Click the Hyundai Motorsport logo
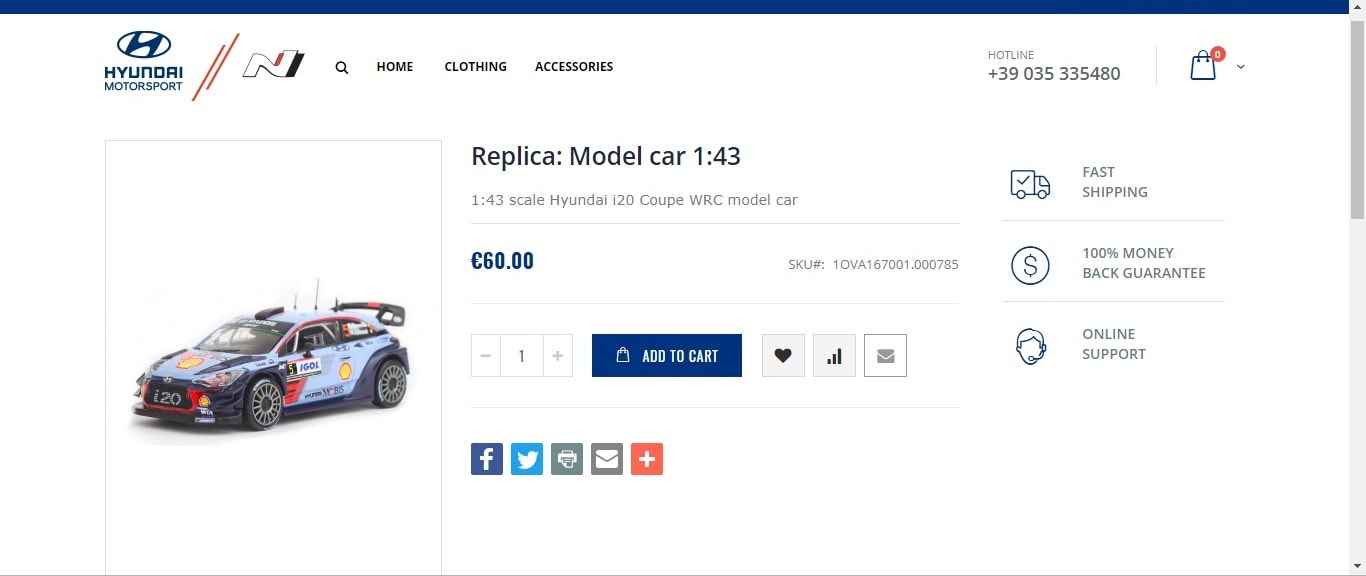 (144, 62)
